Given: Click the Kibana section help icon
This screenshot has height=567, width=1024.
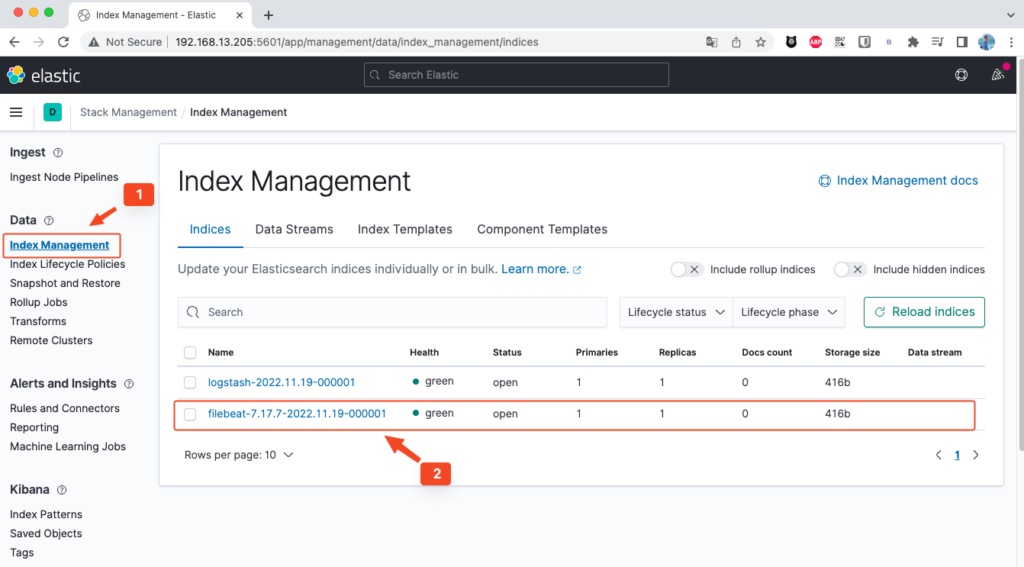Looking at the screenshot, I should point(61,490).
